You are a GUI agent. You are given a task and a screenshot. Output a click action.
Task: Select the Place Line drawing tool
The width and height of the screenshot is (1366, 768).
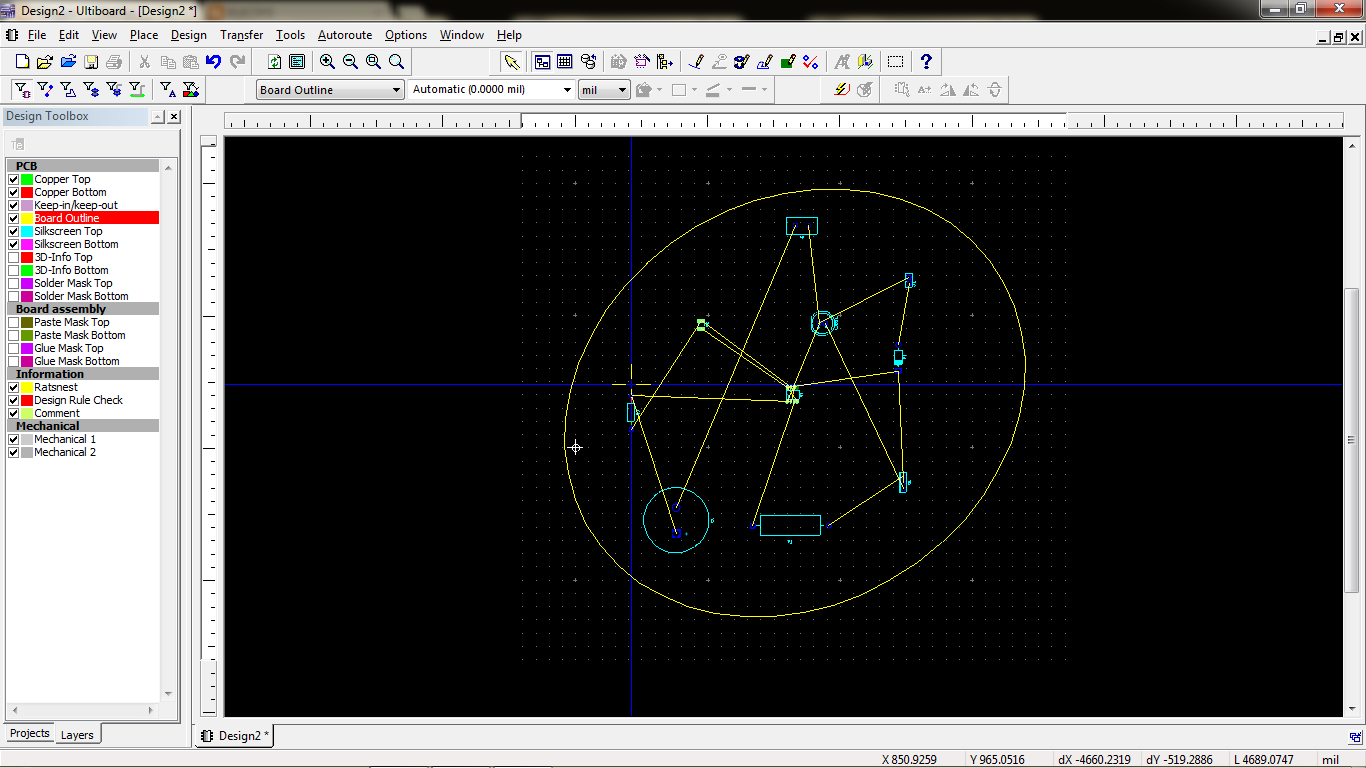[694, 61]
